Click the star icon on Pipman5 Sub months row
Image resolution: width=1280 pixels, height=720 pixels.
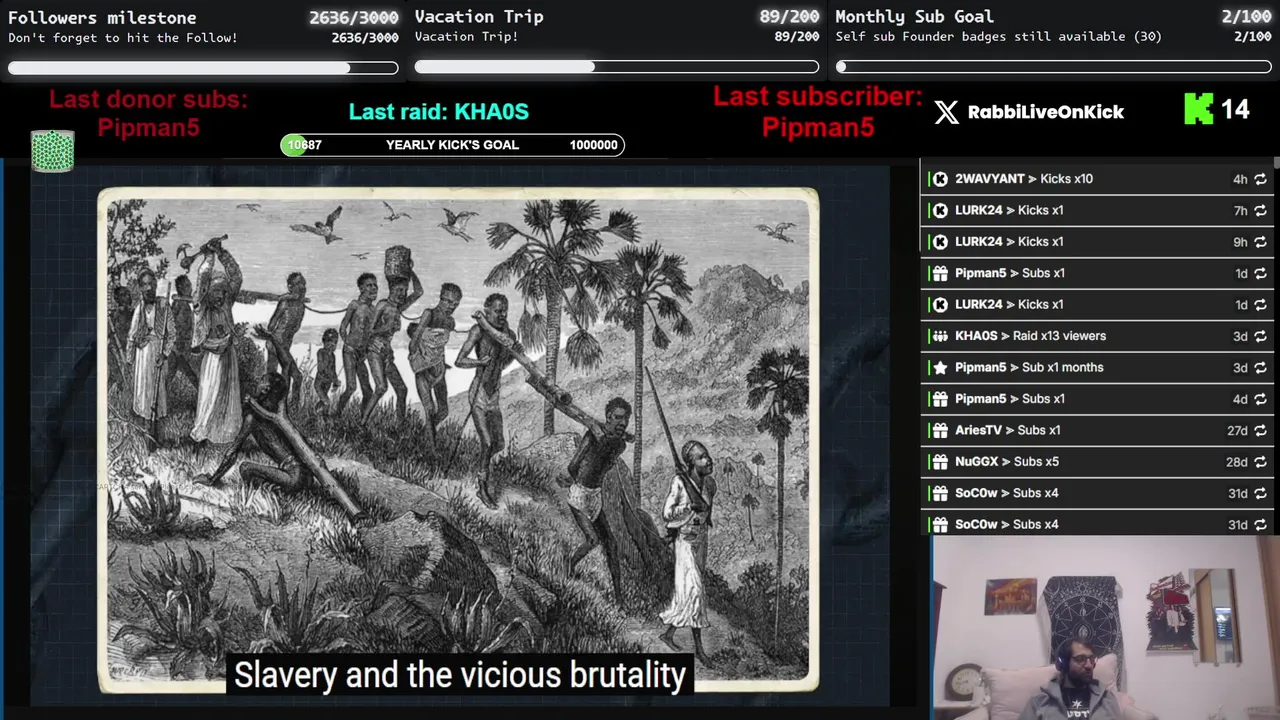tap(940, 367)
